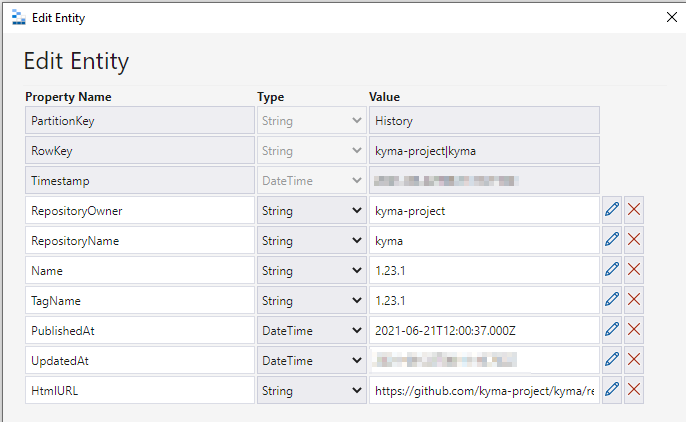Click the edit pencil icon for HtmlURL
686x422 pixels.
612,390
